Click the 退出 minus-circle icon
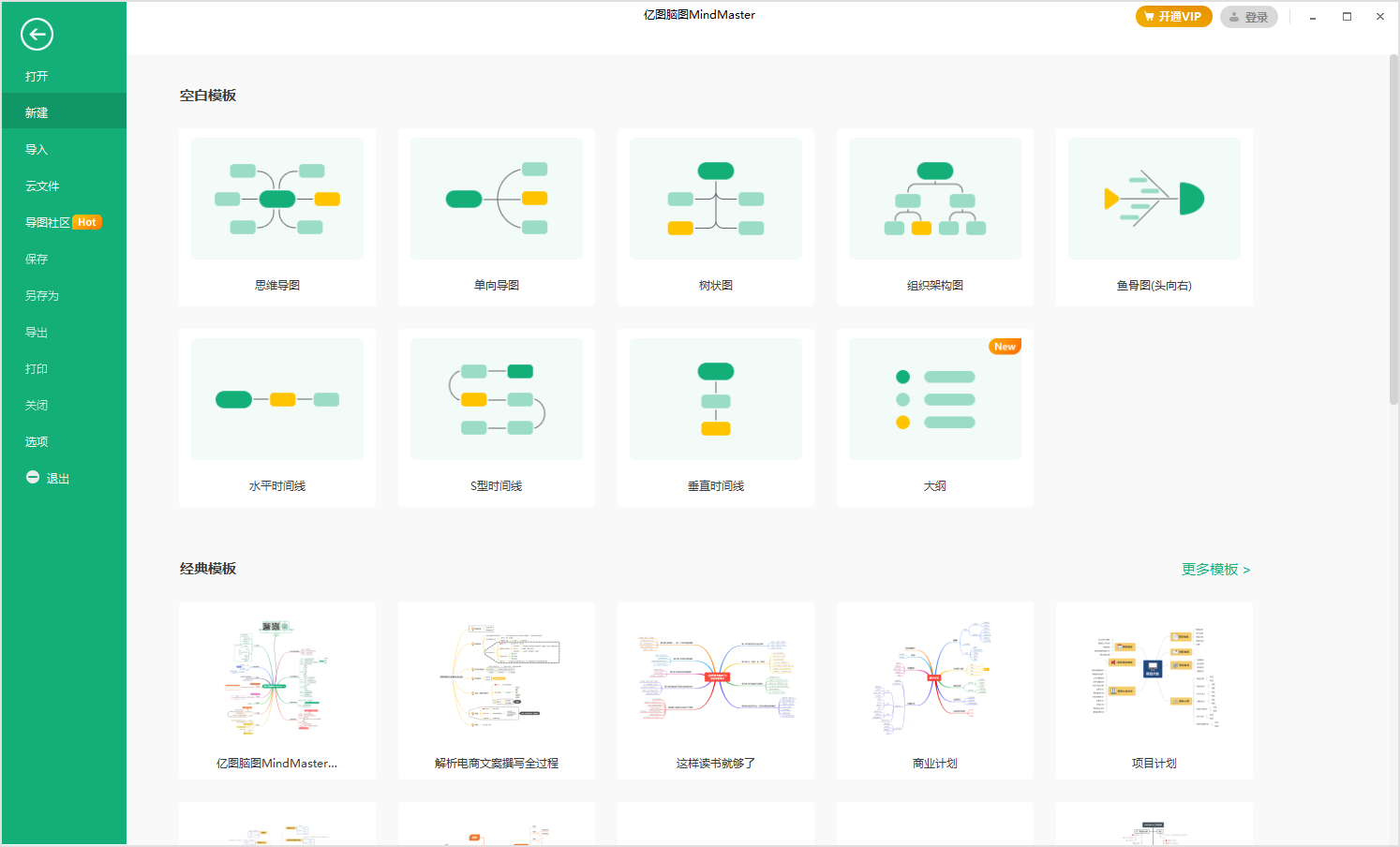This screenshot has height=847, width=1400. 33,477
